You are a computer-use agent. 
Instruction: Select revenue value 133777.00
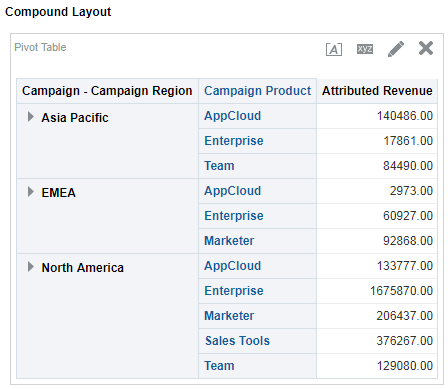point(405,266)
